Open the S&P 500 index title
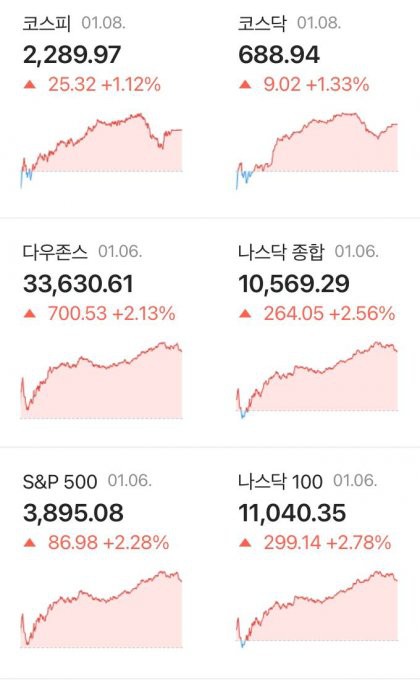 point(60,481)
